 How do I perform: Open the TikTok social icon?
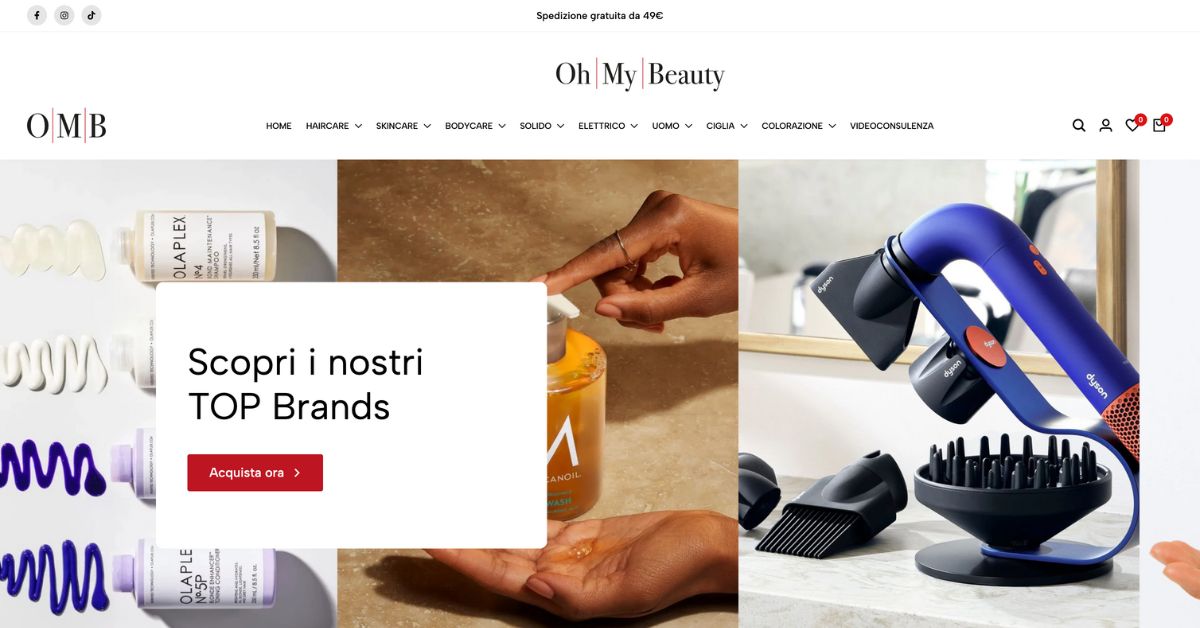[91, 15]
